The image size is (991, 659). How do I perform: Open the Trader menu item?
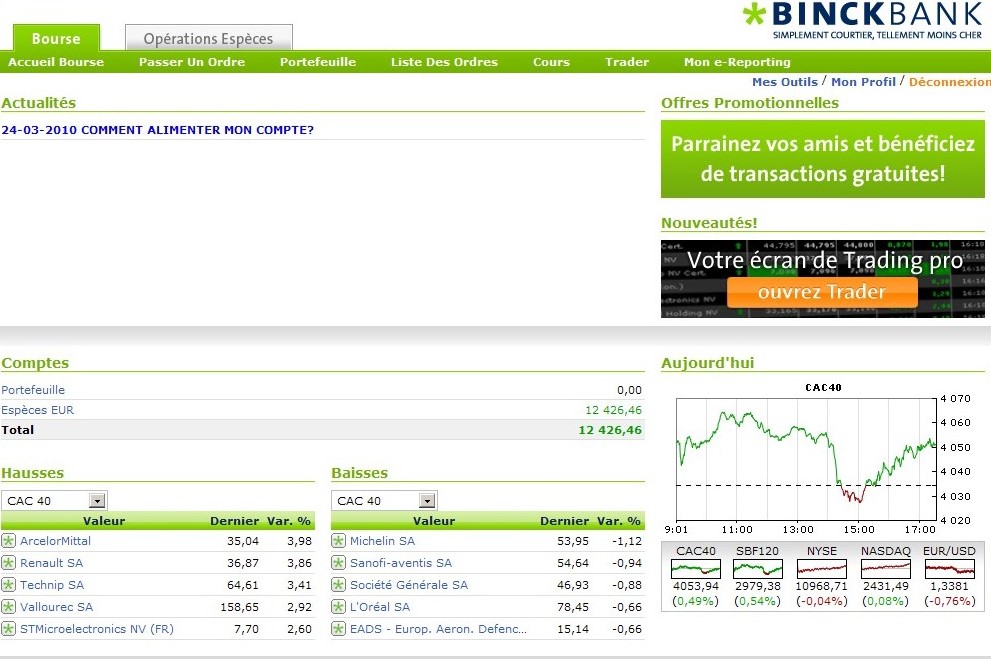pyautogui.click(x=627, y=62)
